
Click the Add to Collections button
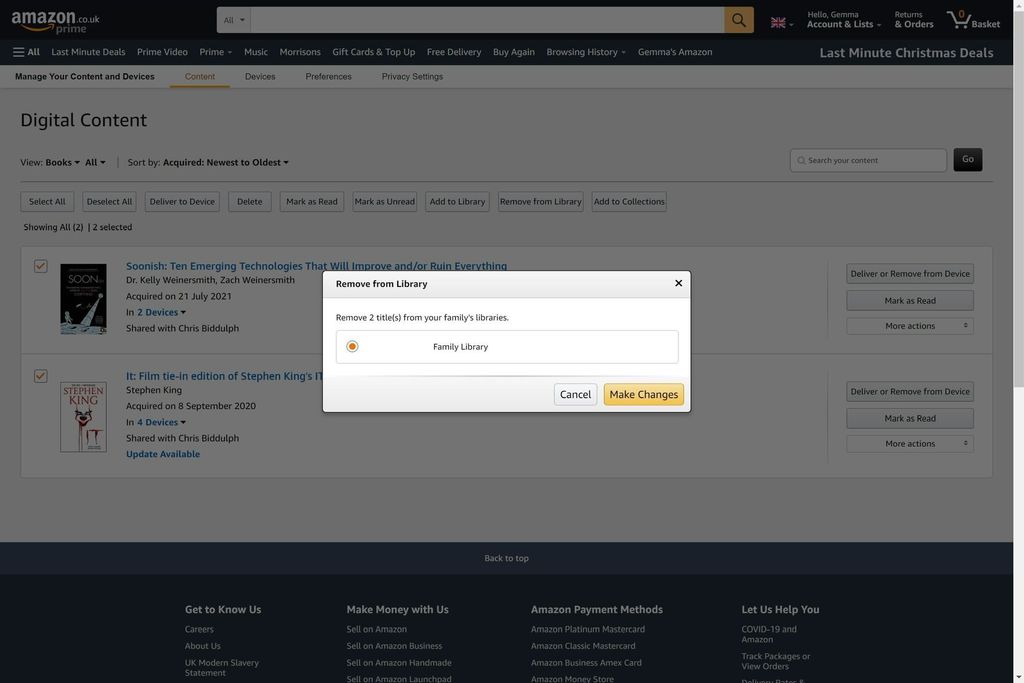tap(629, 201)
